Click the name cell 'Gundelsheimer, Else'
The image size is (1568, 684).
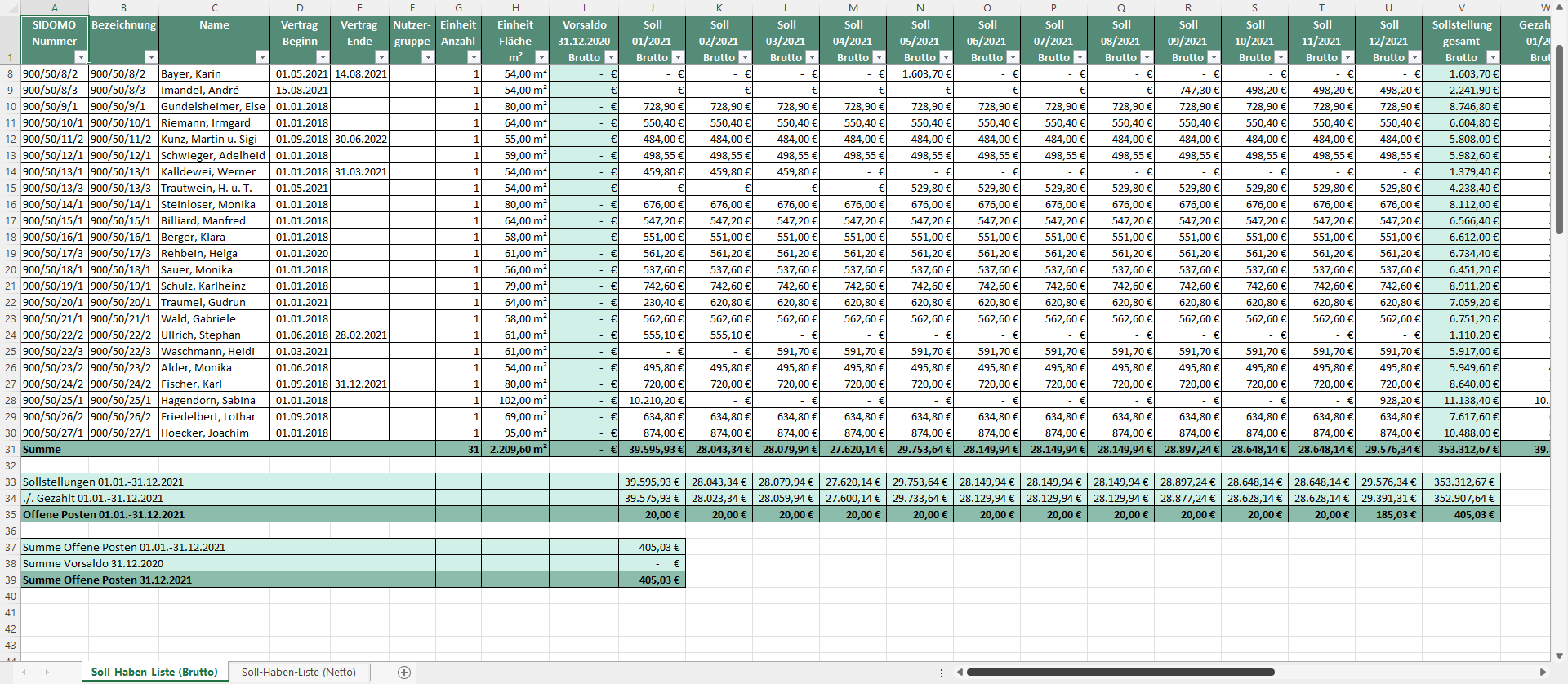point(215,106)
